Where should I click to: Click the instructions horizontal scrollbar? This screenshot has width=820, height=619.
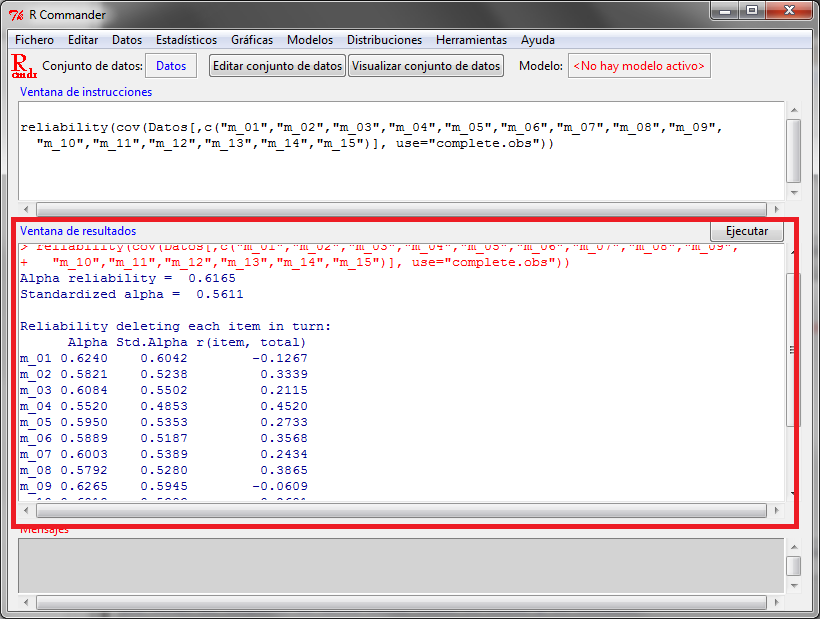tap(401, 209)
